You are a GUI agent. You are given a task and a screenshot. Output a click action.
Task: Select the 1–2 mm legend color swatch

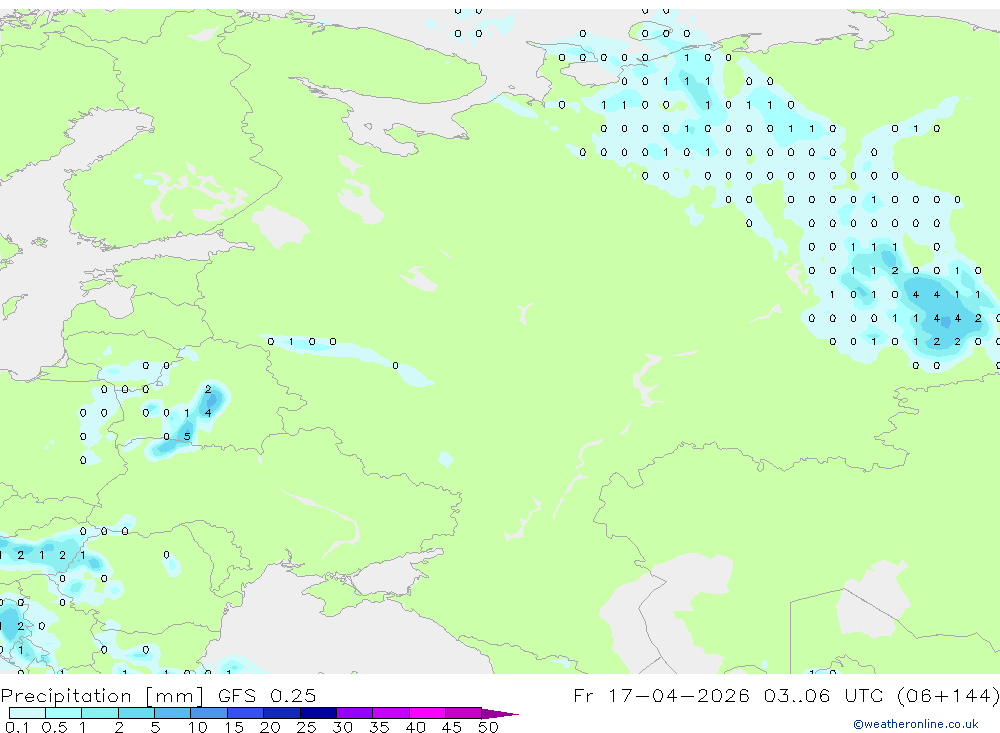pyautogui.click(x=100, y=713)
